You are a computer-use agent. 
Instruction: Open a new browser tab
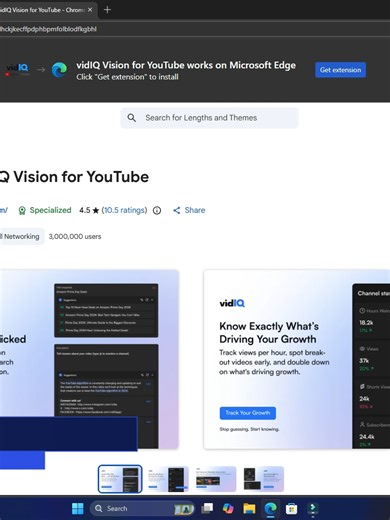tap(107, 10)
